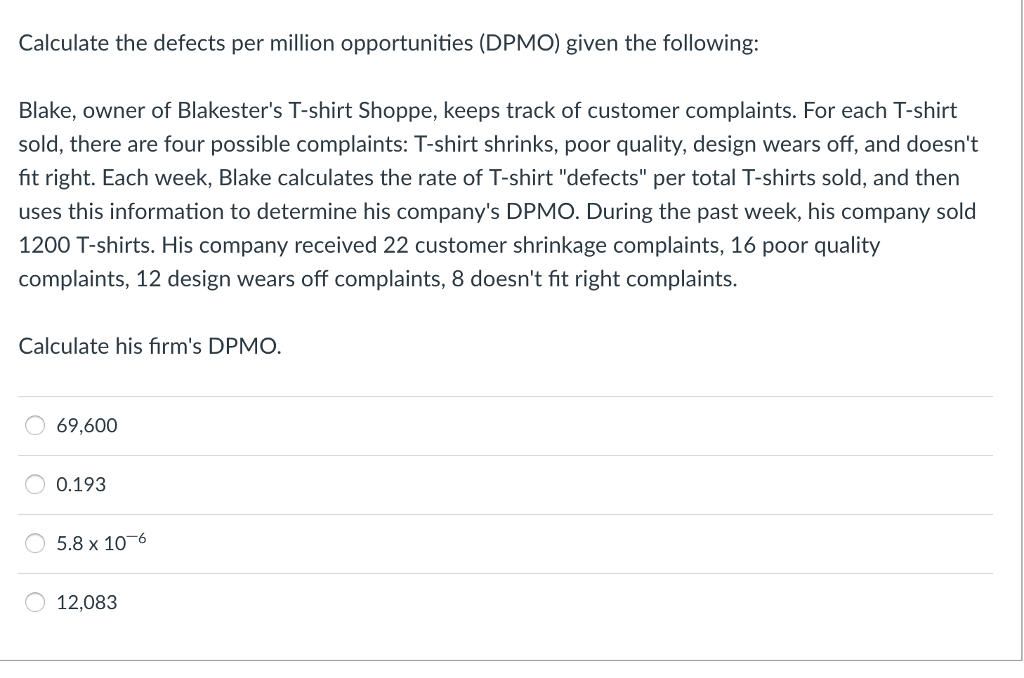Choose the 5.8 x 10⁻⁶ radio button

35,543
